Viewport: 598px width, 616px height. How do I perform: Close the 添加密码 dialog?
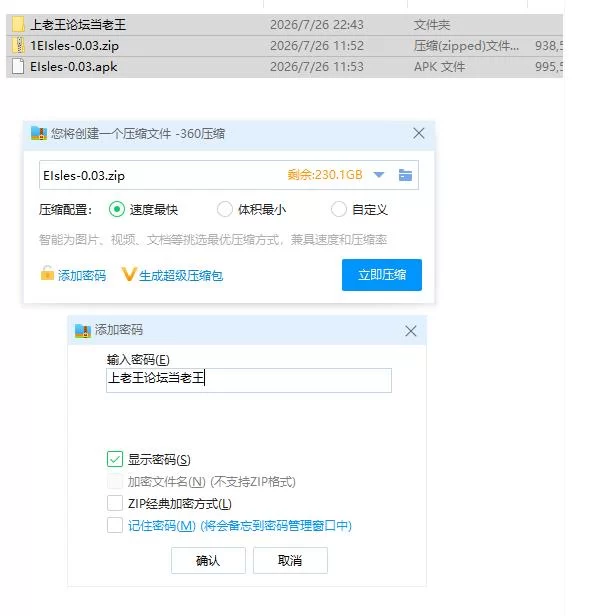click(x=411, y=331)
